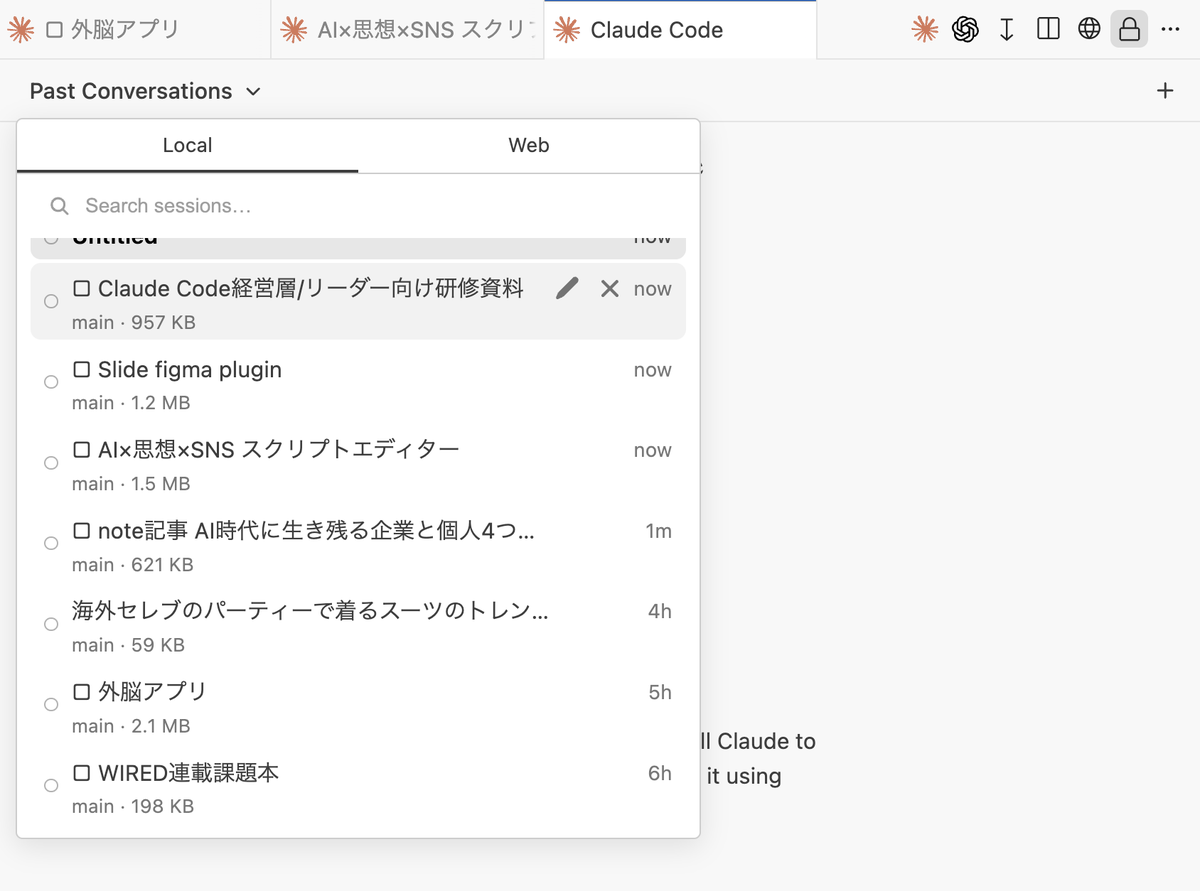Click 'main · 621 KB' detail text
1200x891 pixels.
tap(133, 565)
